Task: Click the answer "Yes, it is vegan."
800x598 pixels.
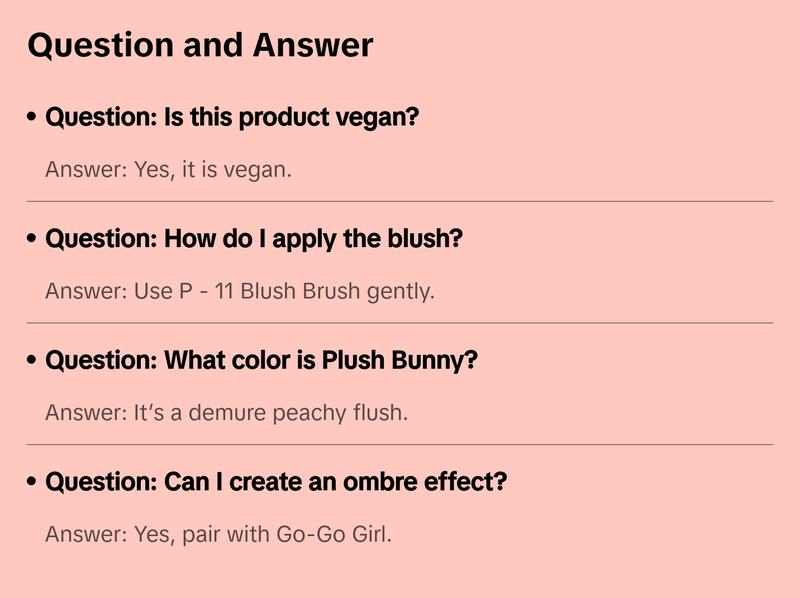Action: coord(168,169)
